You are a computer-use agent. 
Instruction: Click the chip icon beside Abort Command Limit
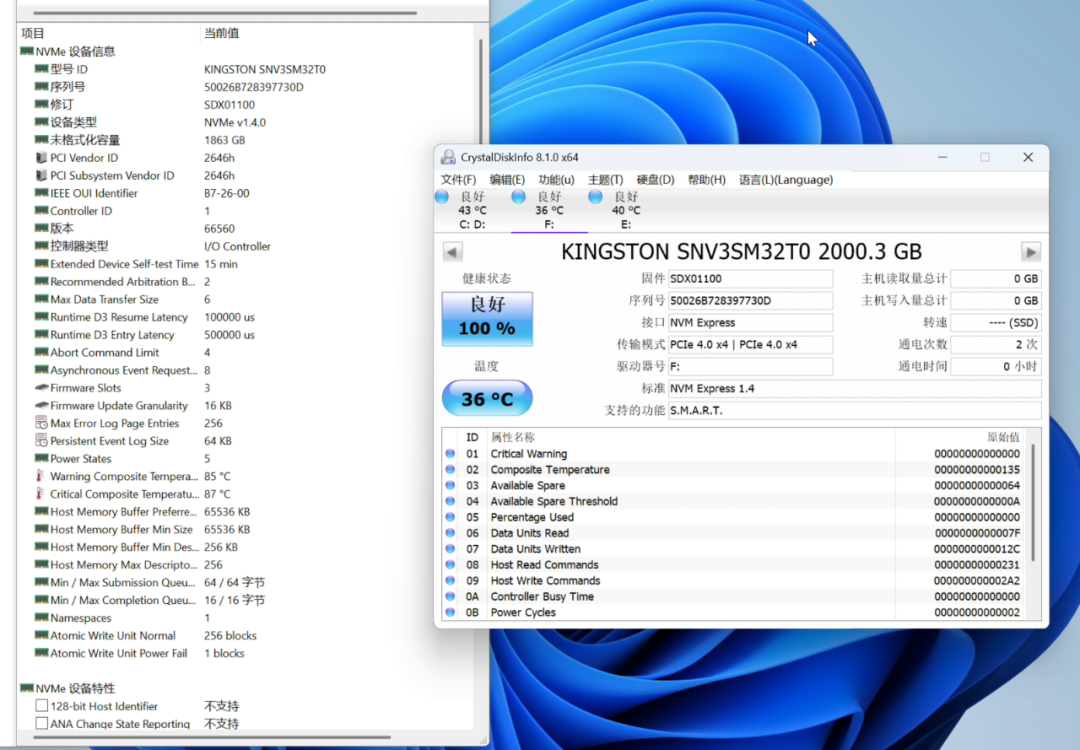point(41,353)
